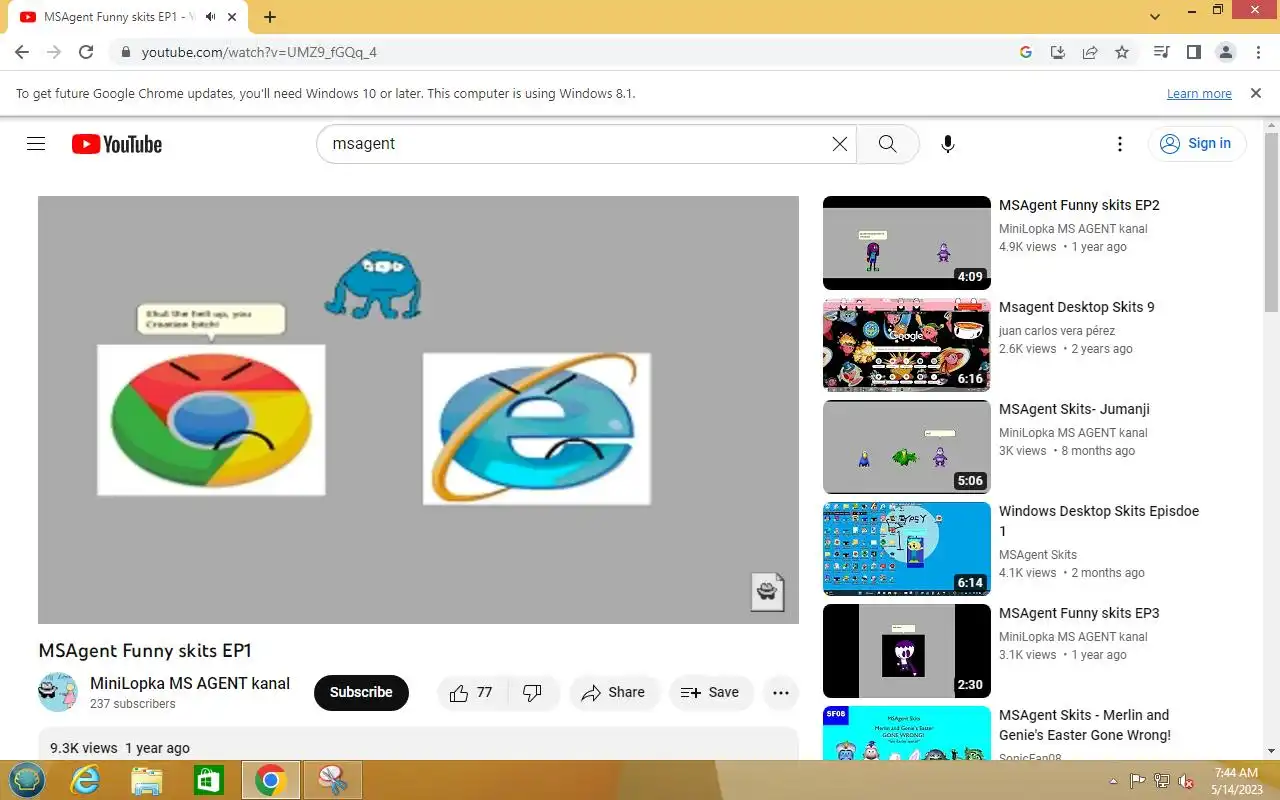
Task: Open Chrome media controls button
Action: (1161, 52)
